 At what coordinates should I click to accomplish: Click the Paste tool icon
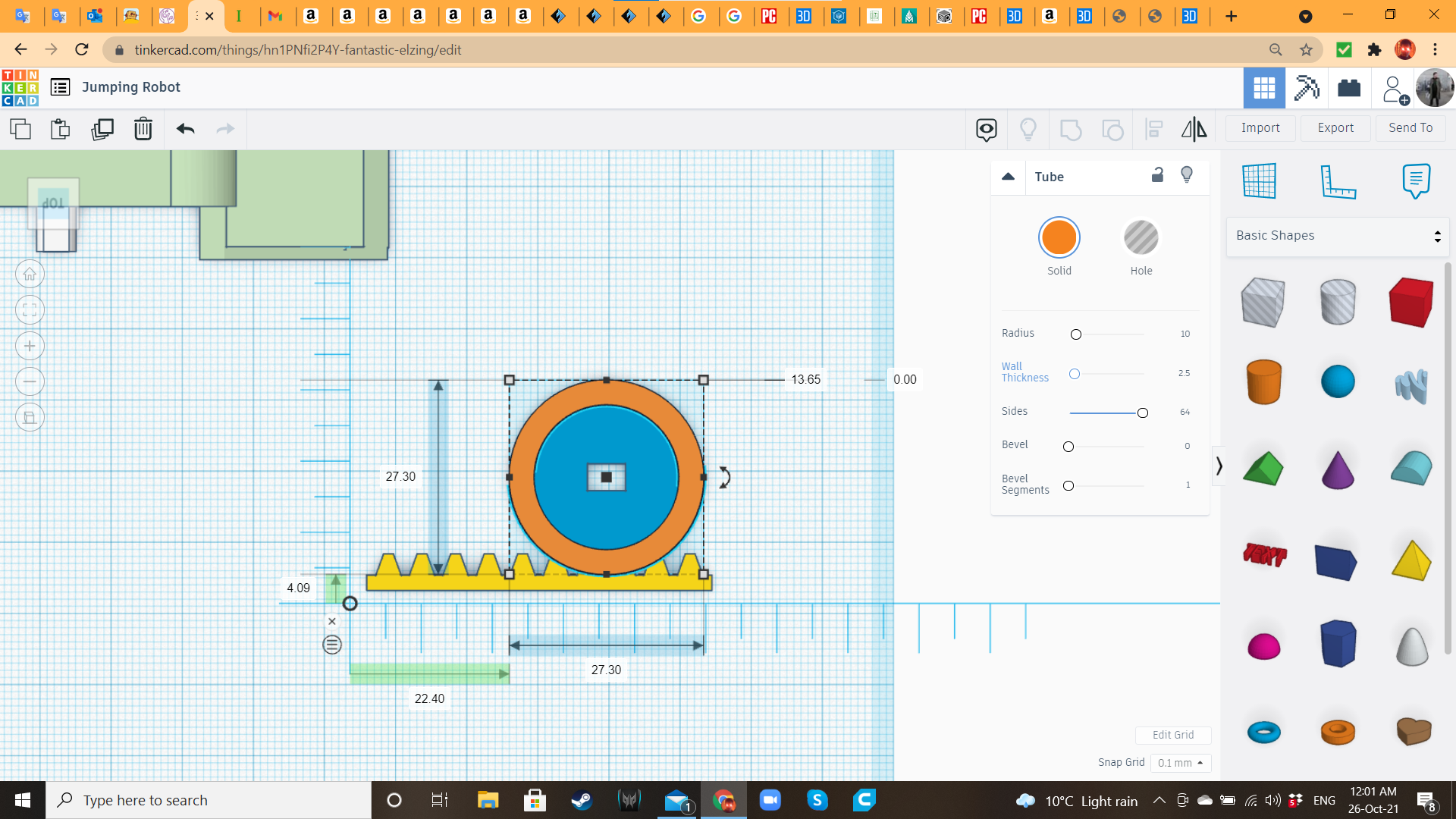click(61, 129)
